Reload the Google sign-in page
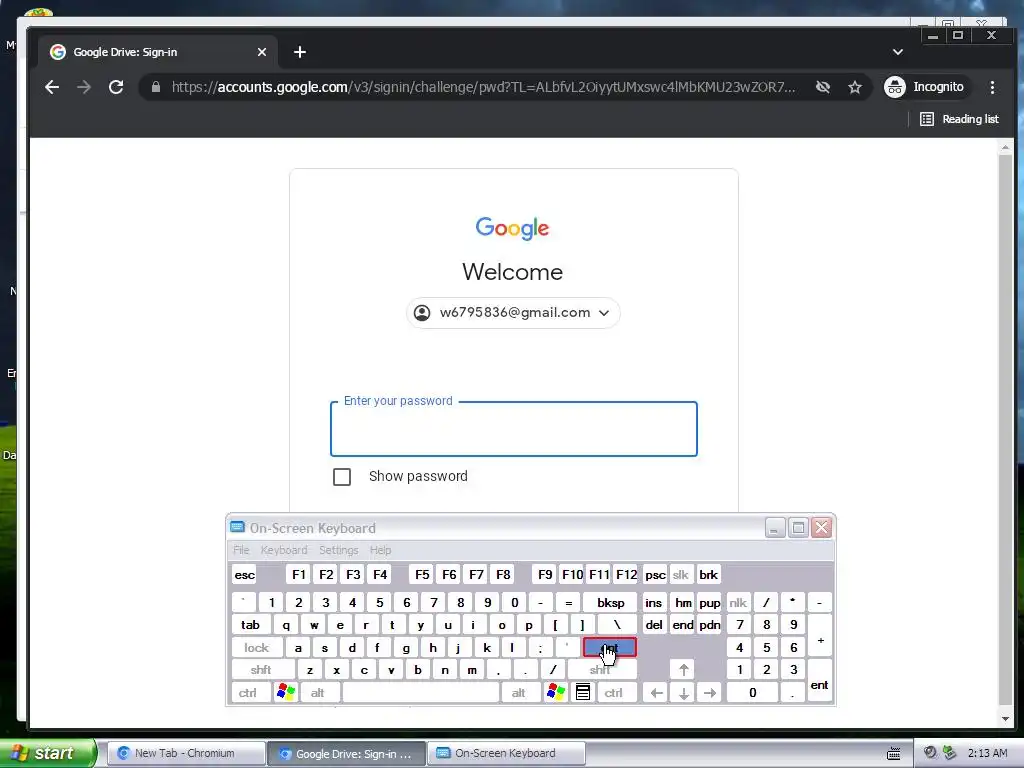Screen dimensions: 1024x768 (x=116, y=87)
